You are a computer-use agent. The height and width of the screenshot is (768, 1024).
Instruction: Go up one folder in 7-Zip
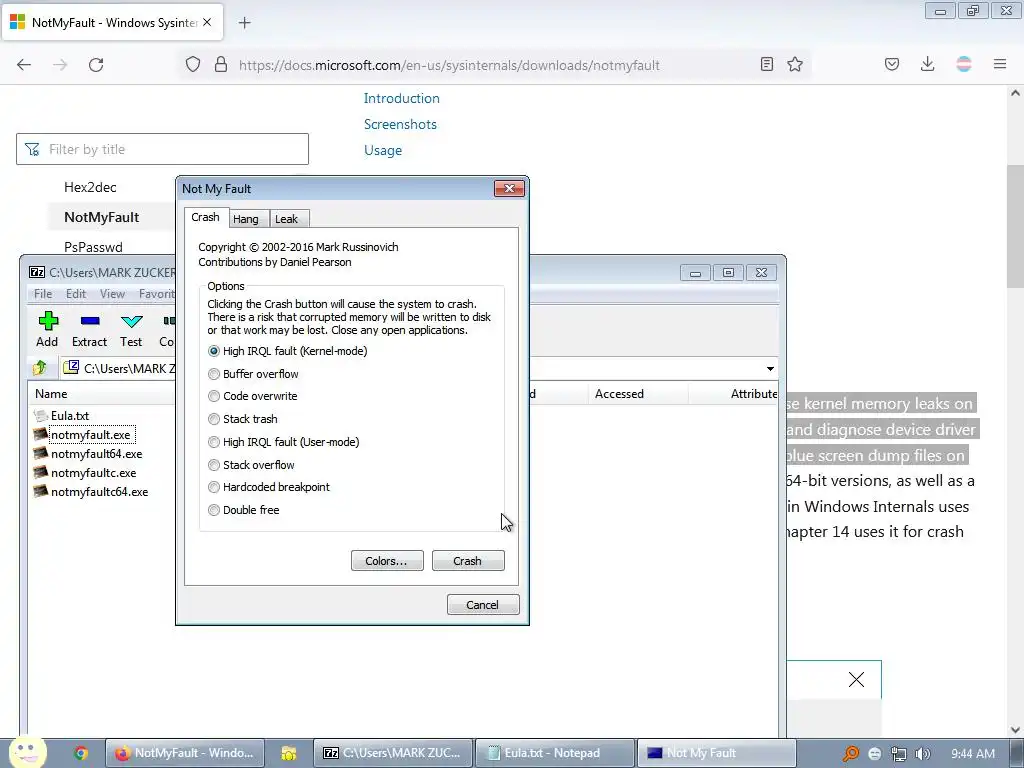[40, 368]
